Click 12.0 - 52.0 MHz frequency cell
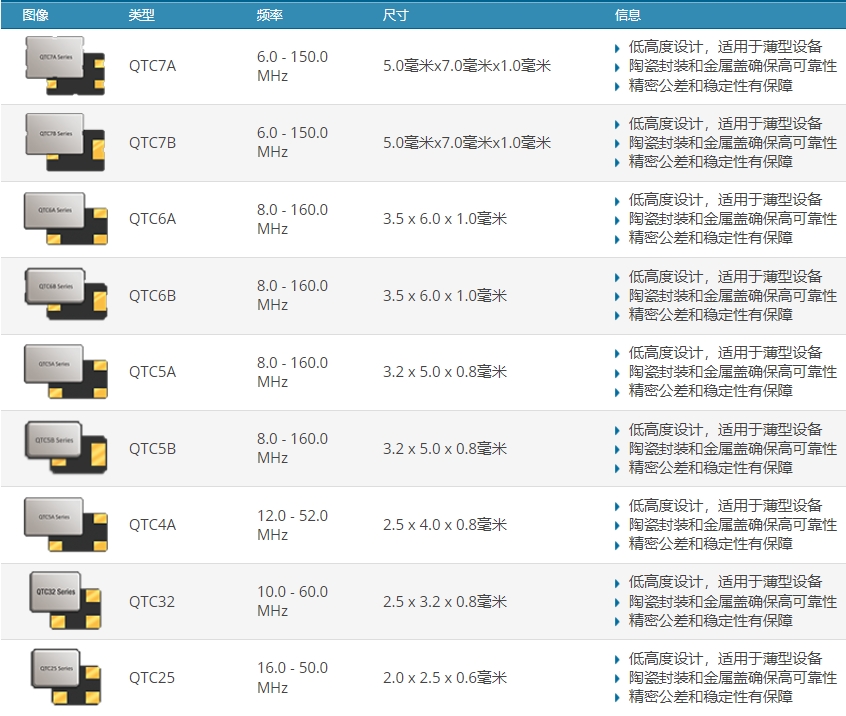This screenshot has width=846, height=716. 292,525
